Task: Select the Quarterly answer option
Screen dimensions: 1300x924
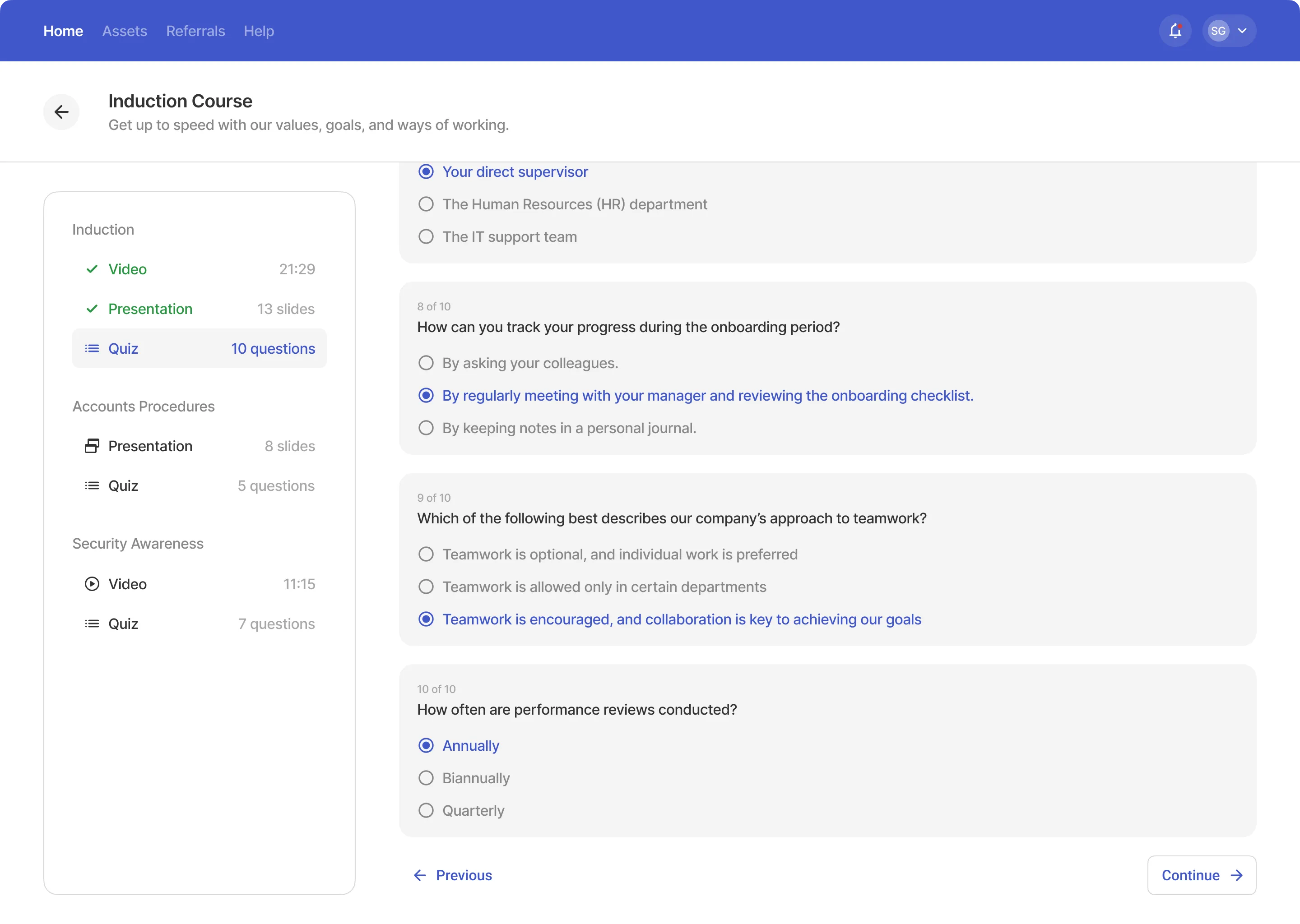Action: coord(426,810)
